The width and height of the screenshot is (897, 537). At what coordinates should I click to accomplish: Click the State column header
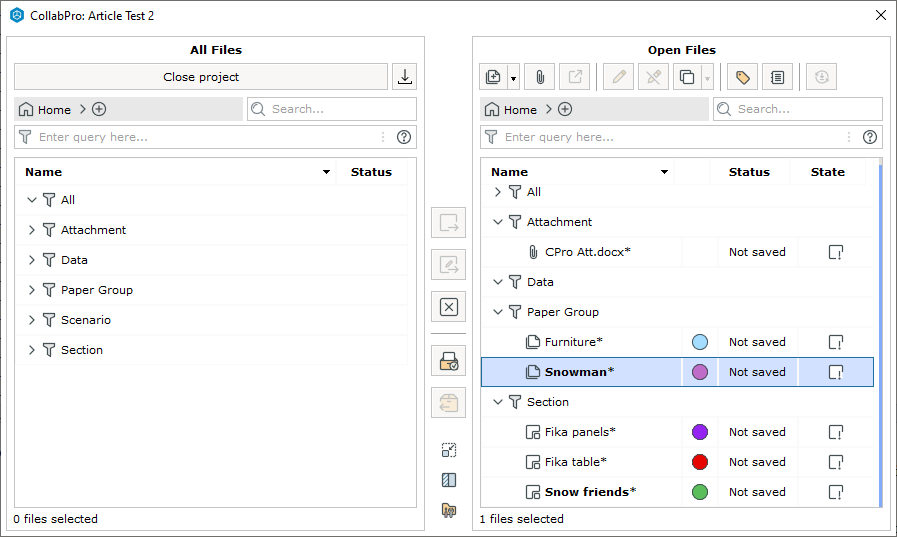pos(827,172)
